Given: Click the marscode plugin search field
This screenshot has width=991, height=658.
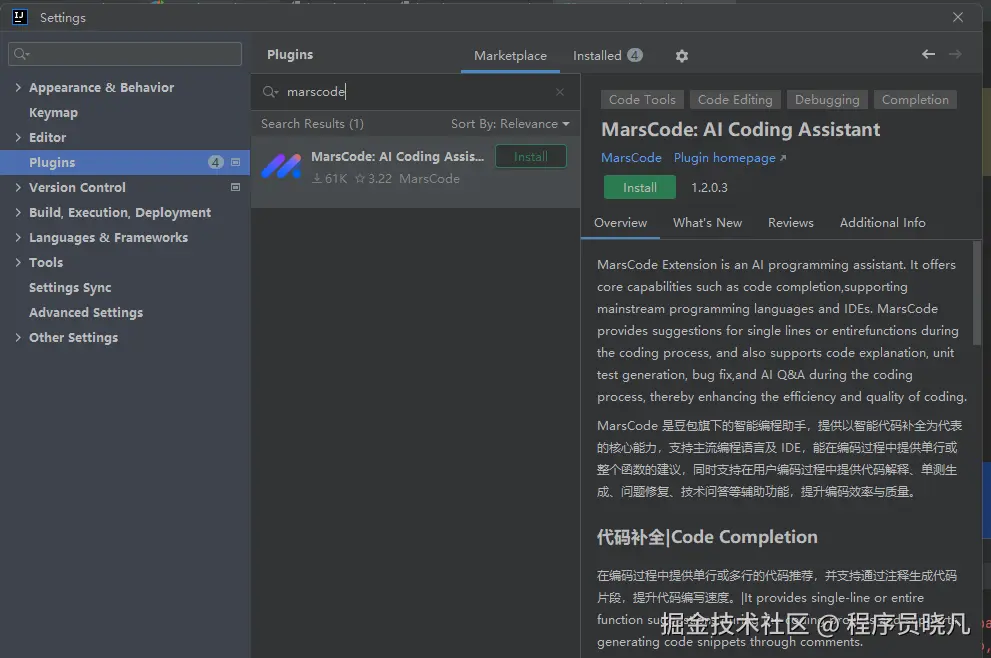Looking at the screenshot, I should pos(415,92).
